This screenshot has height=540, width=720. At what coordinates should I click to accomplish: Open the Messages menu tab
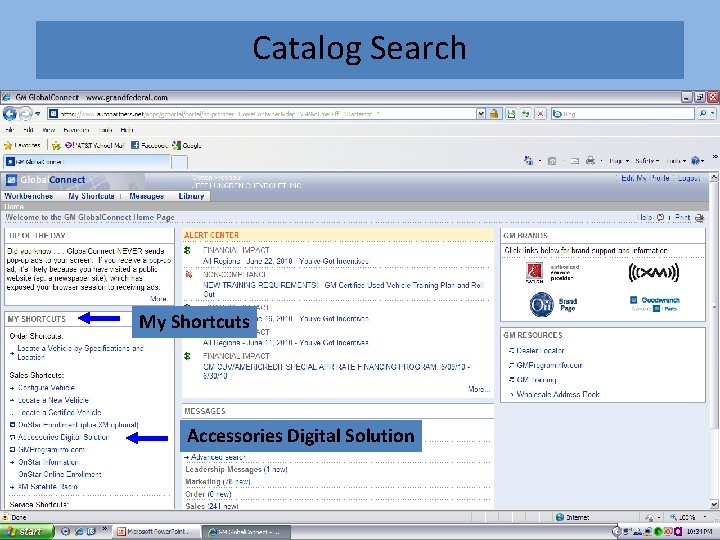(146, 196)
